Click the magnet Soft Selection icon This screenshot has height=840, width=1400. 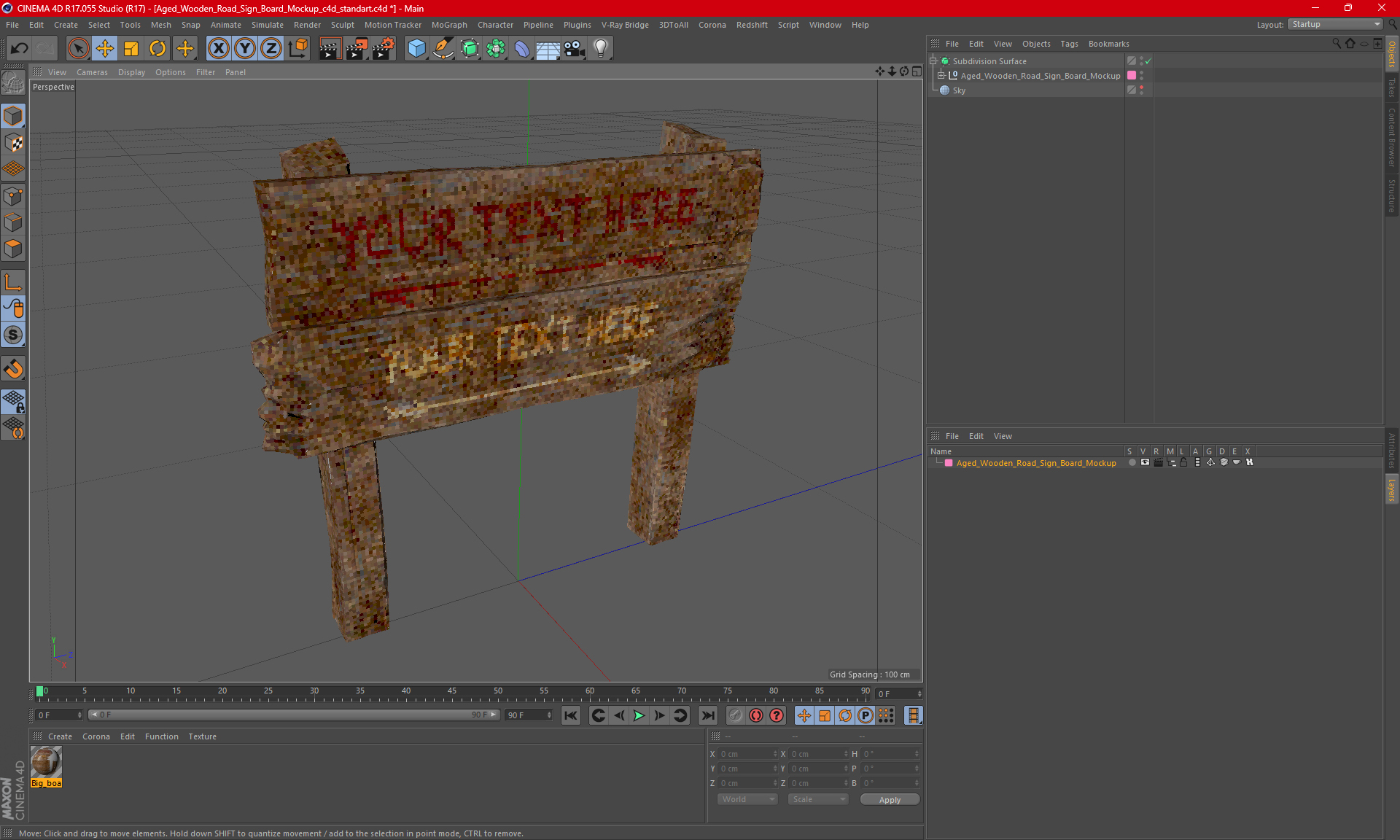(x=13, y=368)
